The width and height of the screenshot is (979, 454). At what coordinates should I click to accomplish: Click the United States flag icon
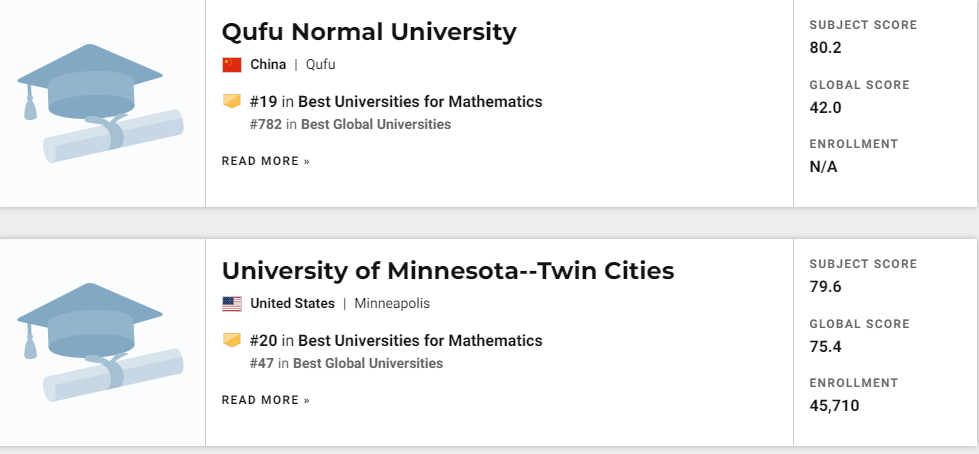pyautogui.click(x=232, y=304)
